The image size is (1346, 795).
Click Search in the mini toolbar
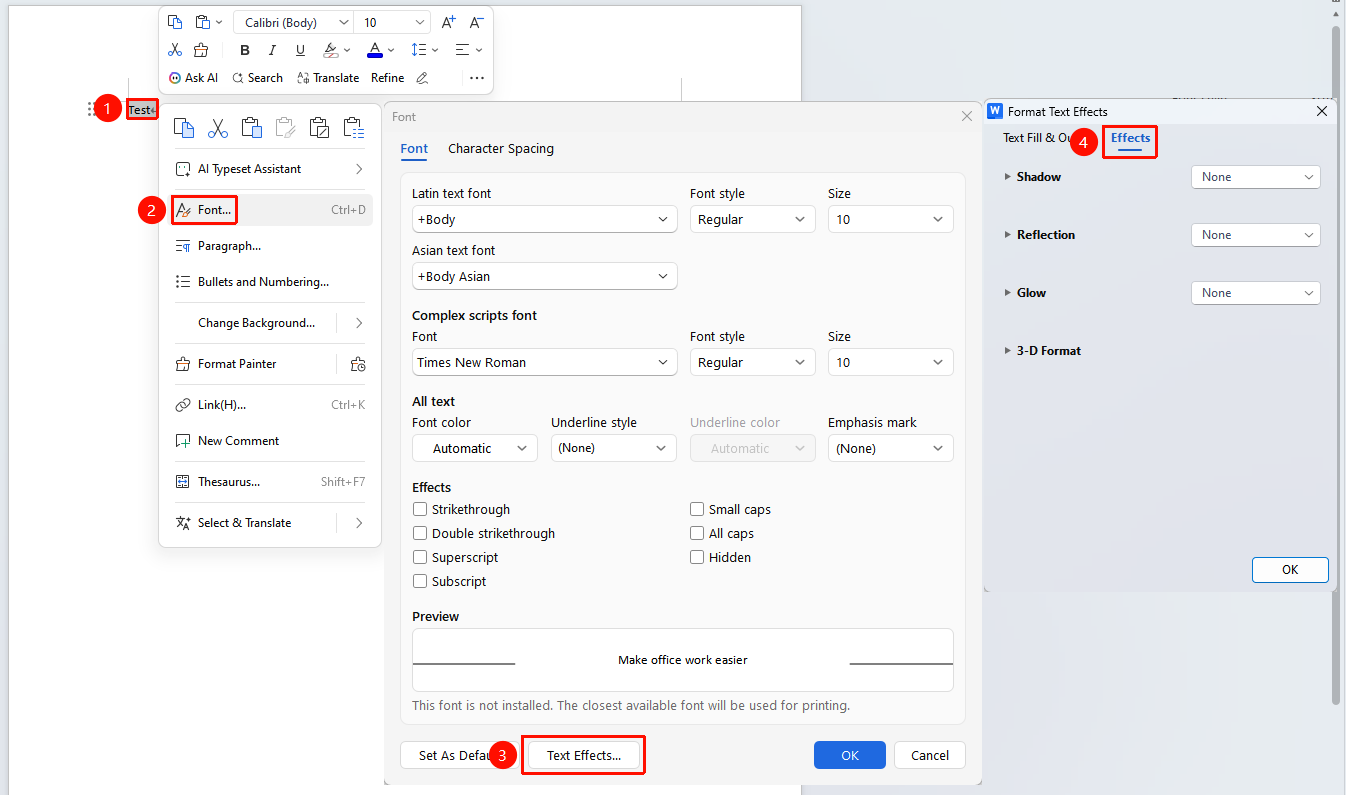tap(257, 78)
